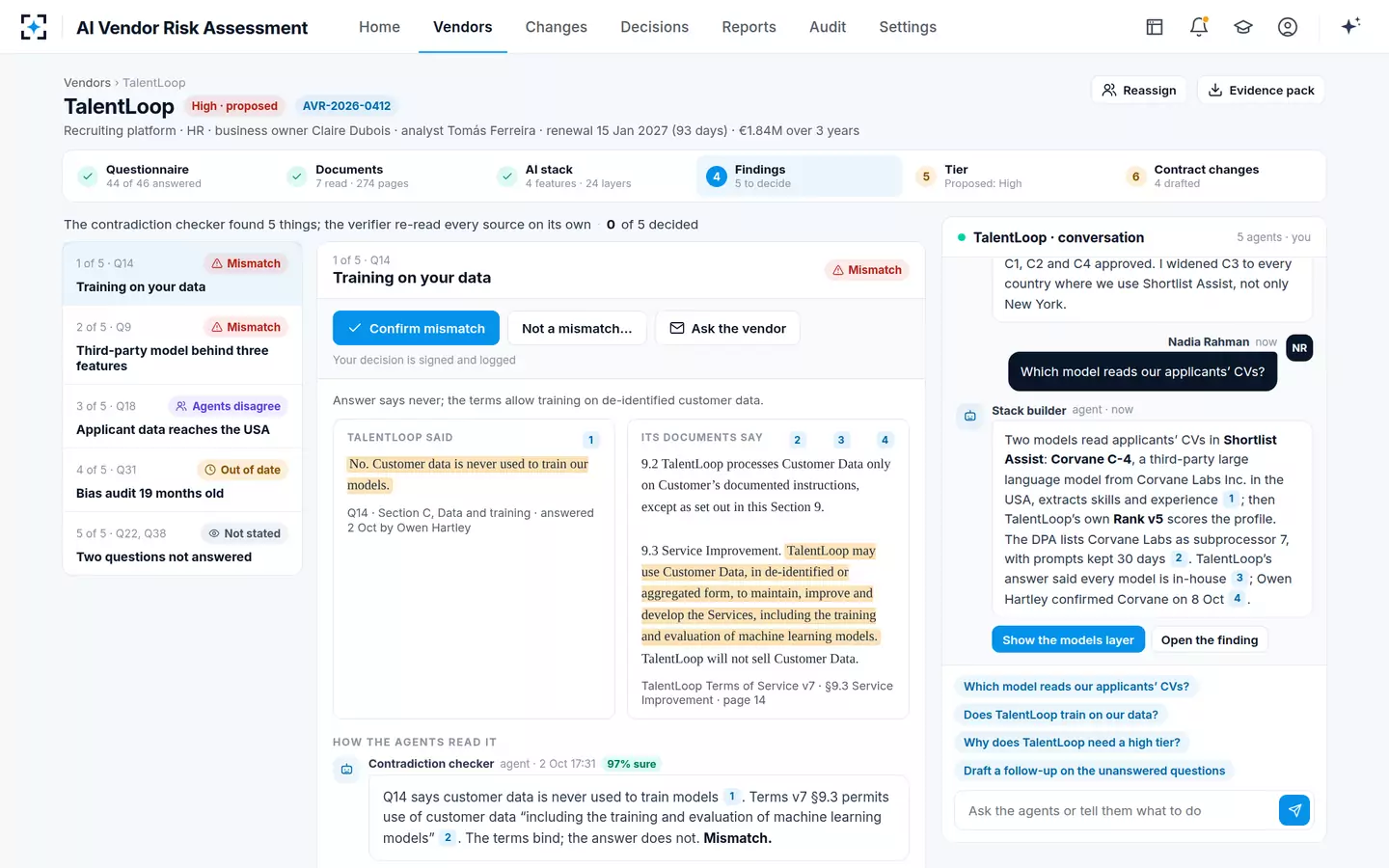Open the user account profile icon
The width and height of the screenshot is (1389, 868).
pos(1288,27)
